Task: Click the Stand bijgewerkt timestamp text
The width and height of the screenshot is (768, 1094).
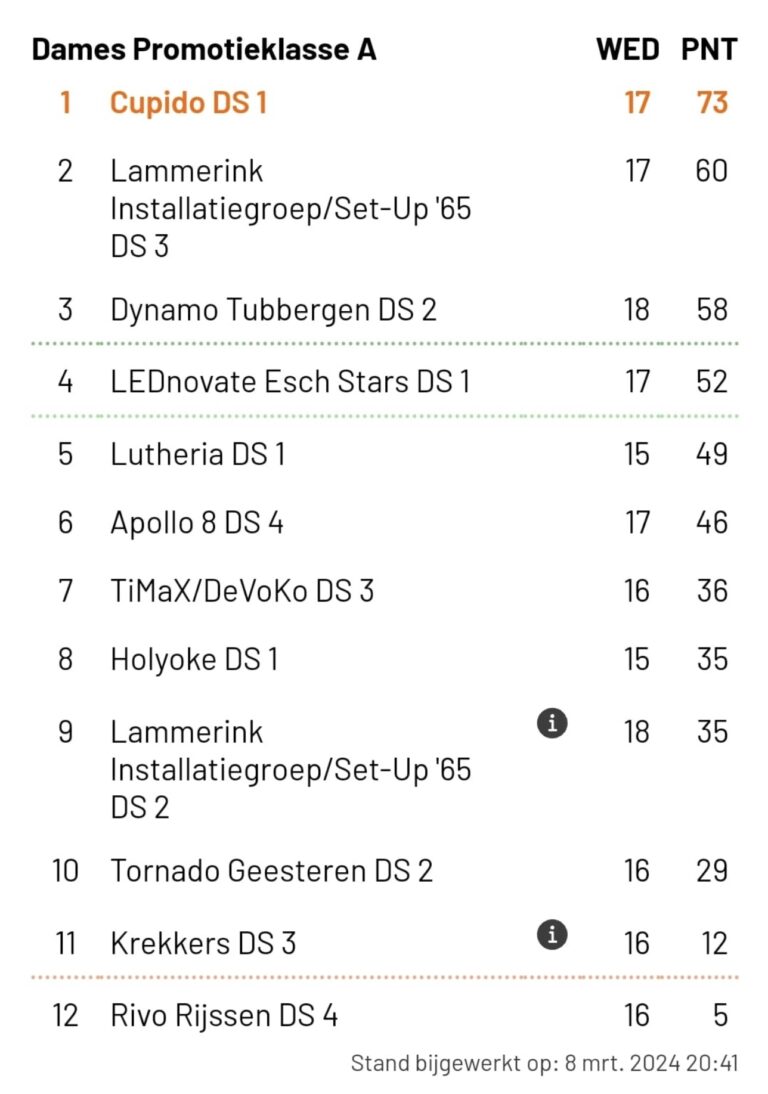Action: pyautogui.click(x=544, y=1063)
